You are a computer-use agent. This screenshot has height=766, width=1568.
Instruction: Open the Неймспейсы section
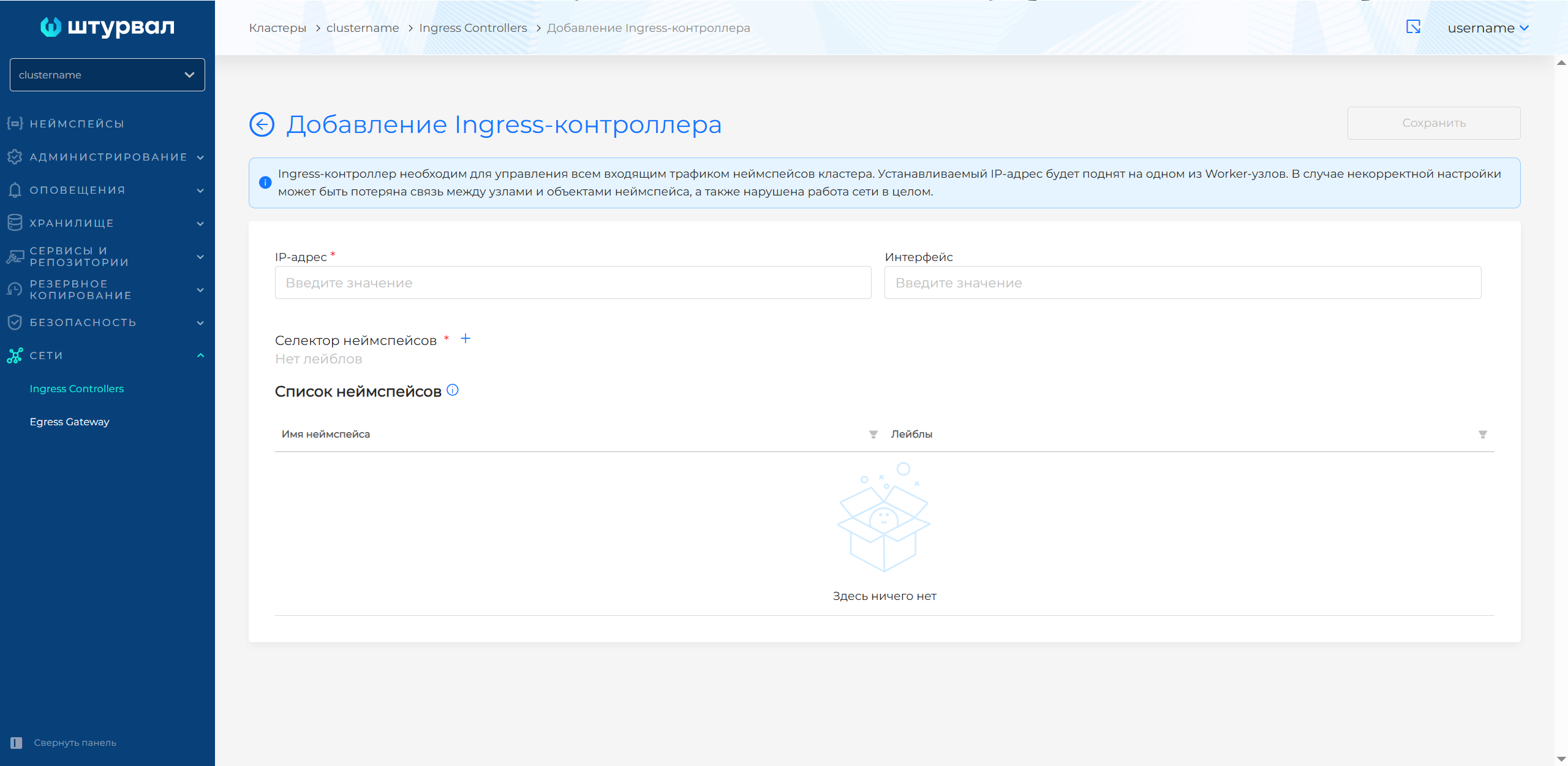[x=77, y=124]
